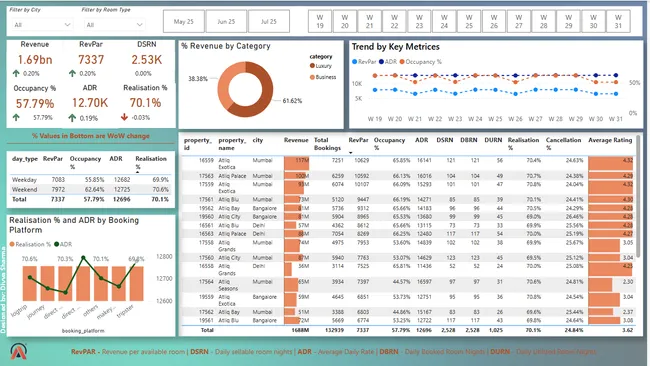650x366 pixels.
Task: Filter by week W 31
Action: 618,22
